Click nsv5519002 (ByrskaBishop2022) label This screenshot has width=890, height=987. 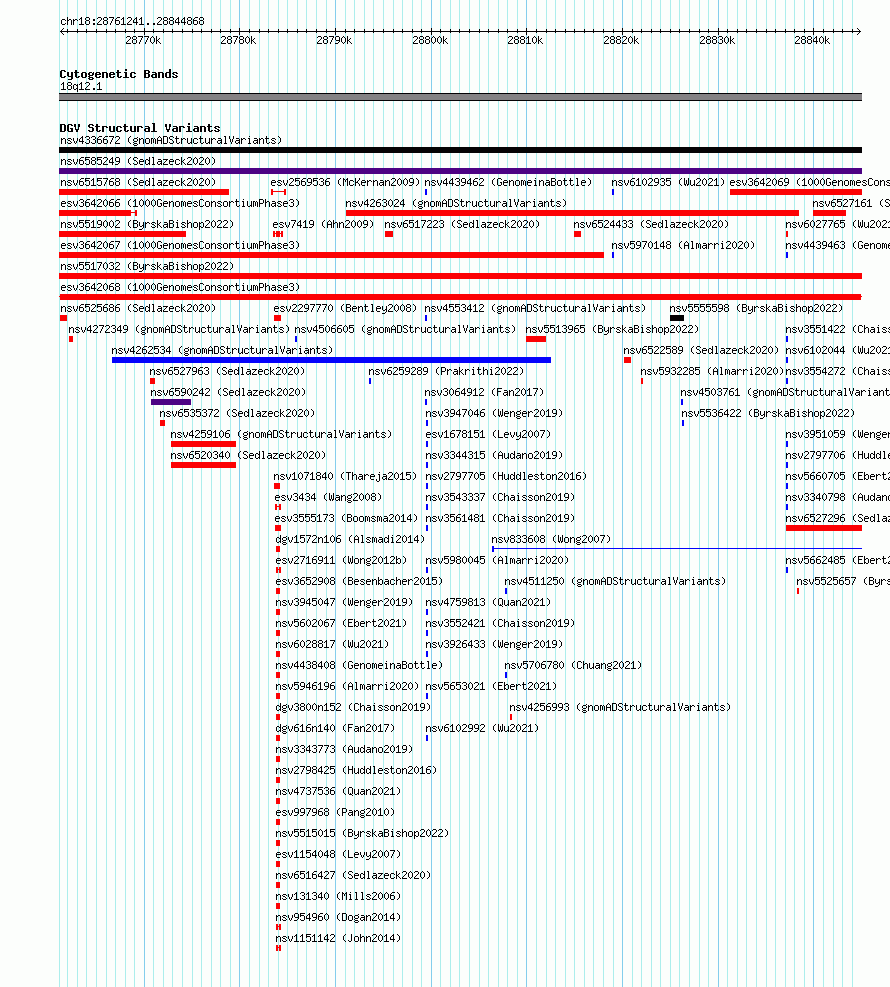pyautogui.click(x=147, y=225)
